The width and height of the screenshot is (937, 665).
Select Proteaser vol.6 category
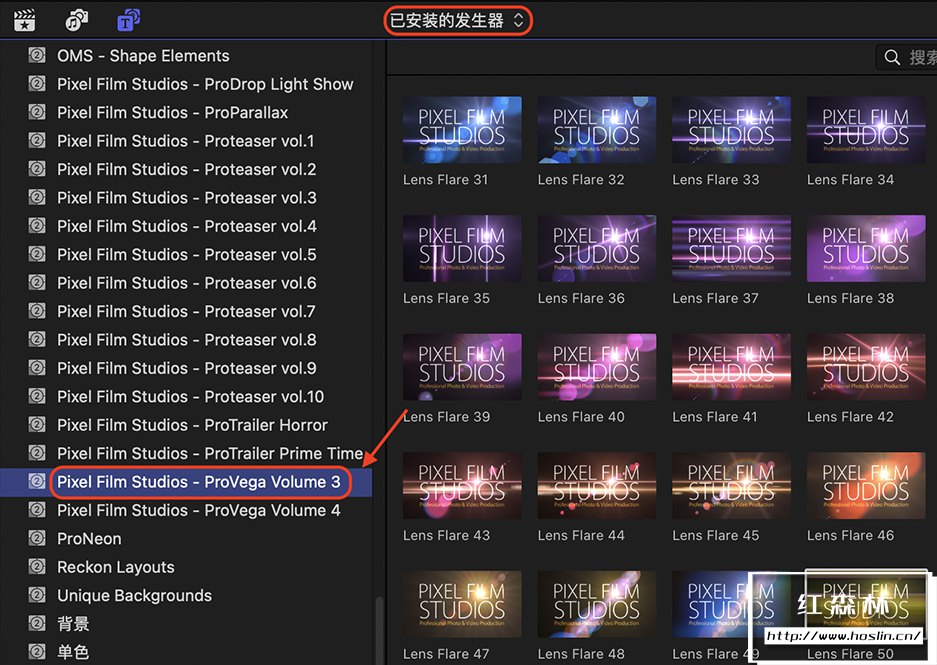[x=186, y=283]
